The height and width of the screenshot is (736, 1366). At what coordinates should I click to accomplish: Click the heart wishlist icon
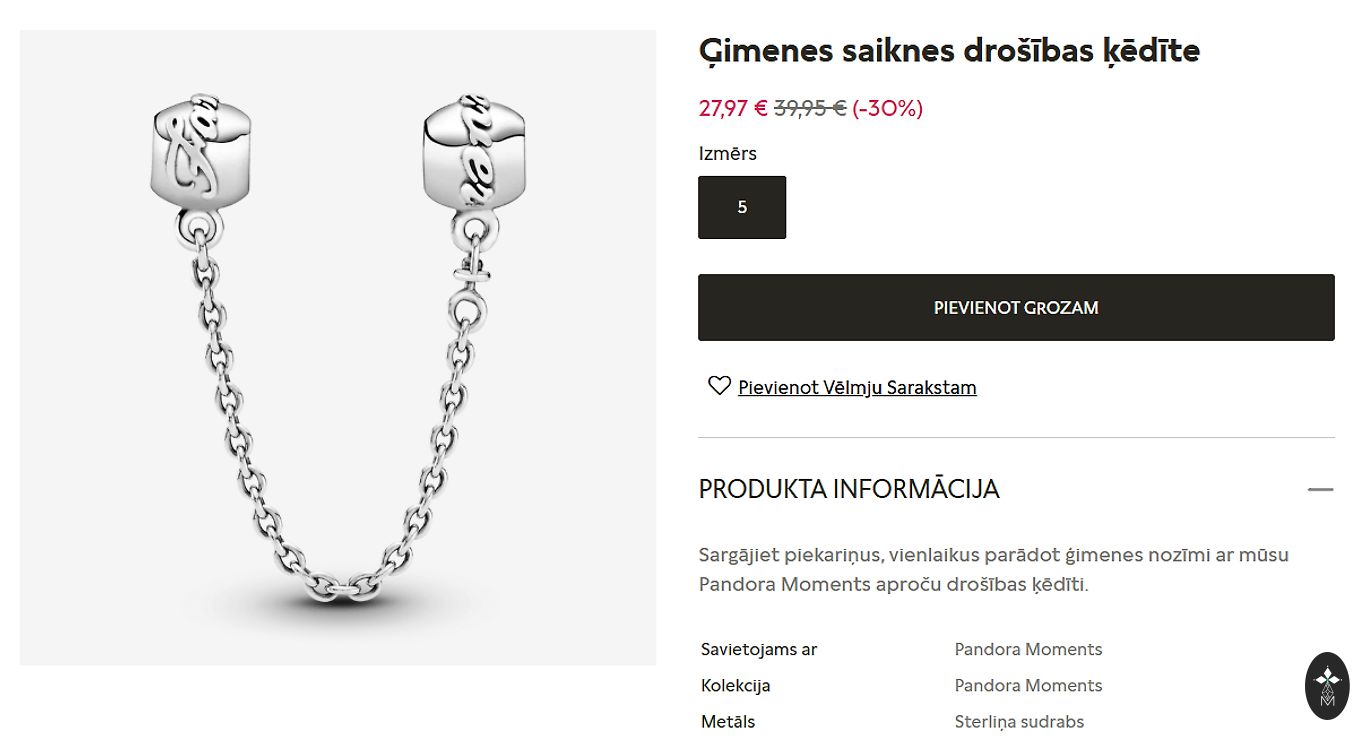719,386
